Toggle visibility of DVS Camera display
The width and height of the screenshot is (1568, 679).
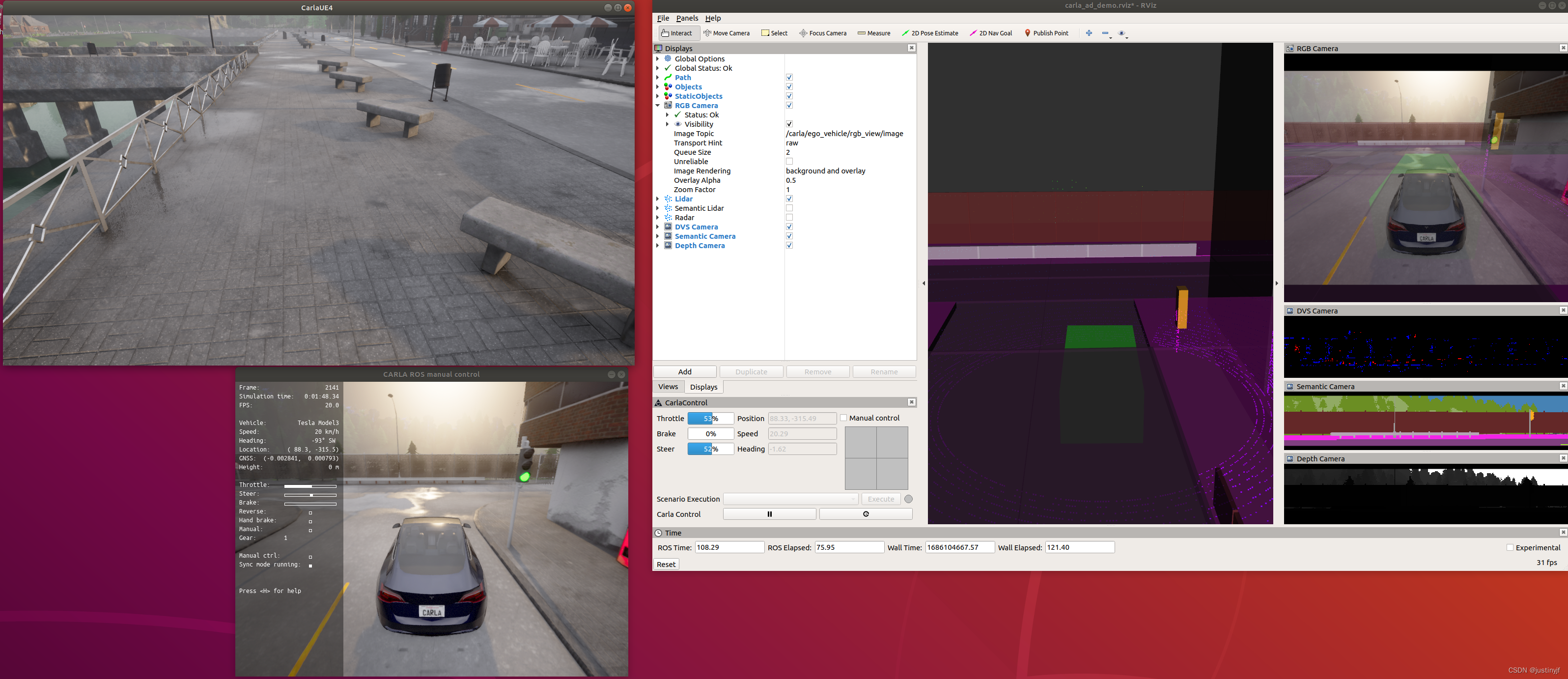tap(790, 227)
